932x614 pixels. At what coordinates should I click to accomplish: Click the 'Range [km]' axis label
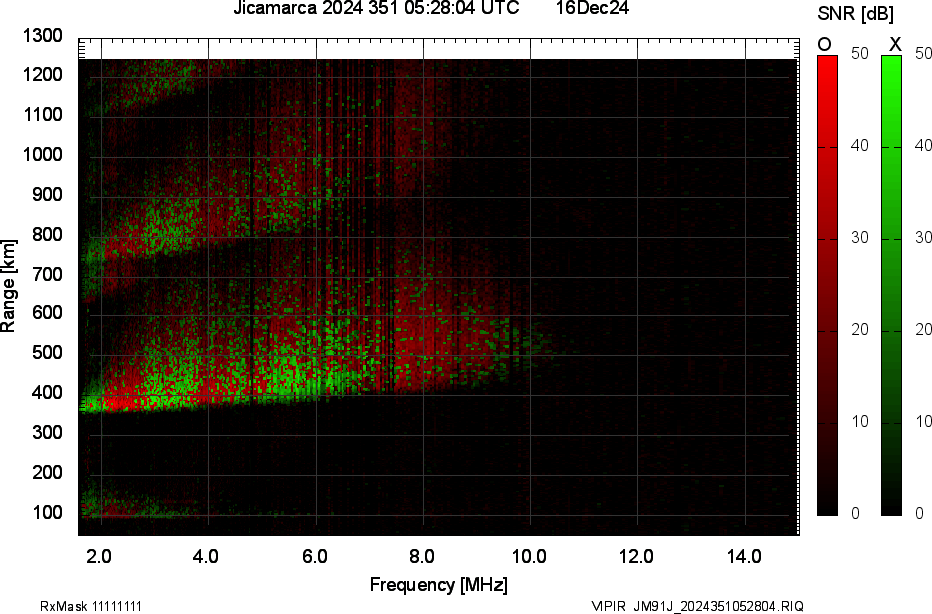8,286
